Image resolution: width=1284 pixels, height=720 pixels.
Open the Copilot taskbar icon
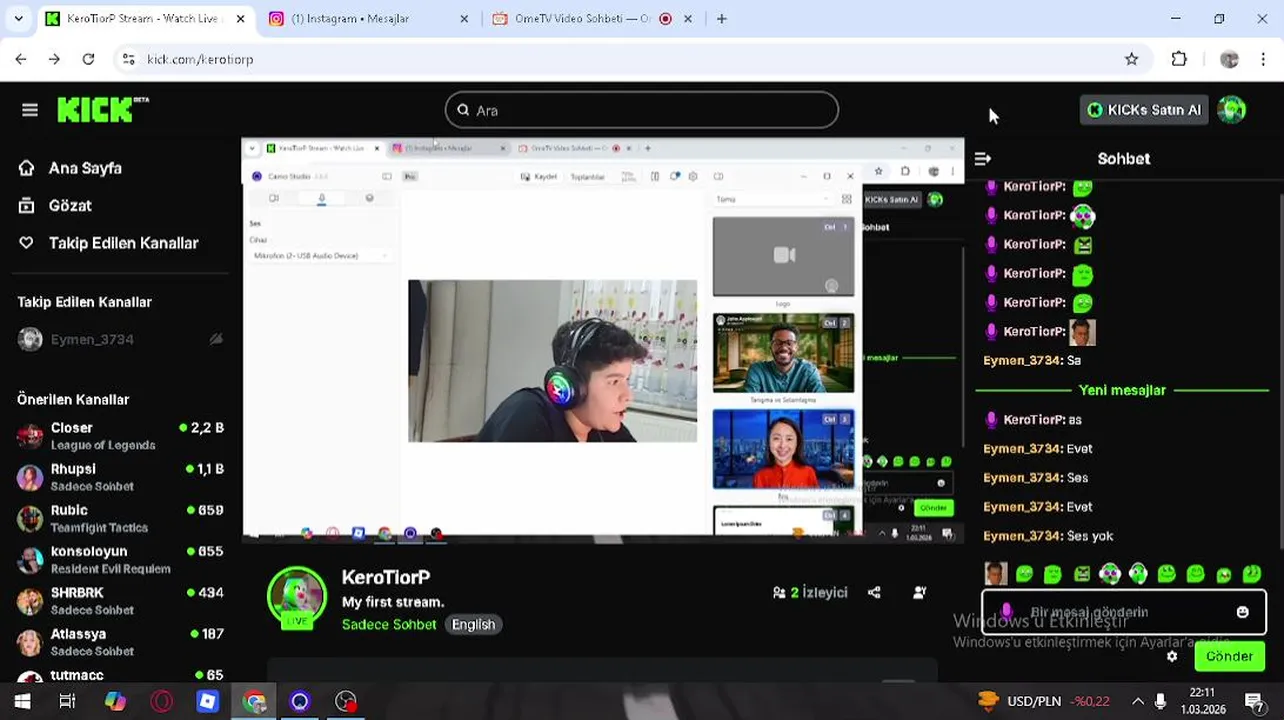pos(115,701)
